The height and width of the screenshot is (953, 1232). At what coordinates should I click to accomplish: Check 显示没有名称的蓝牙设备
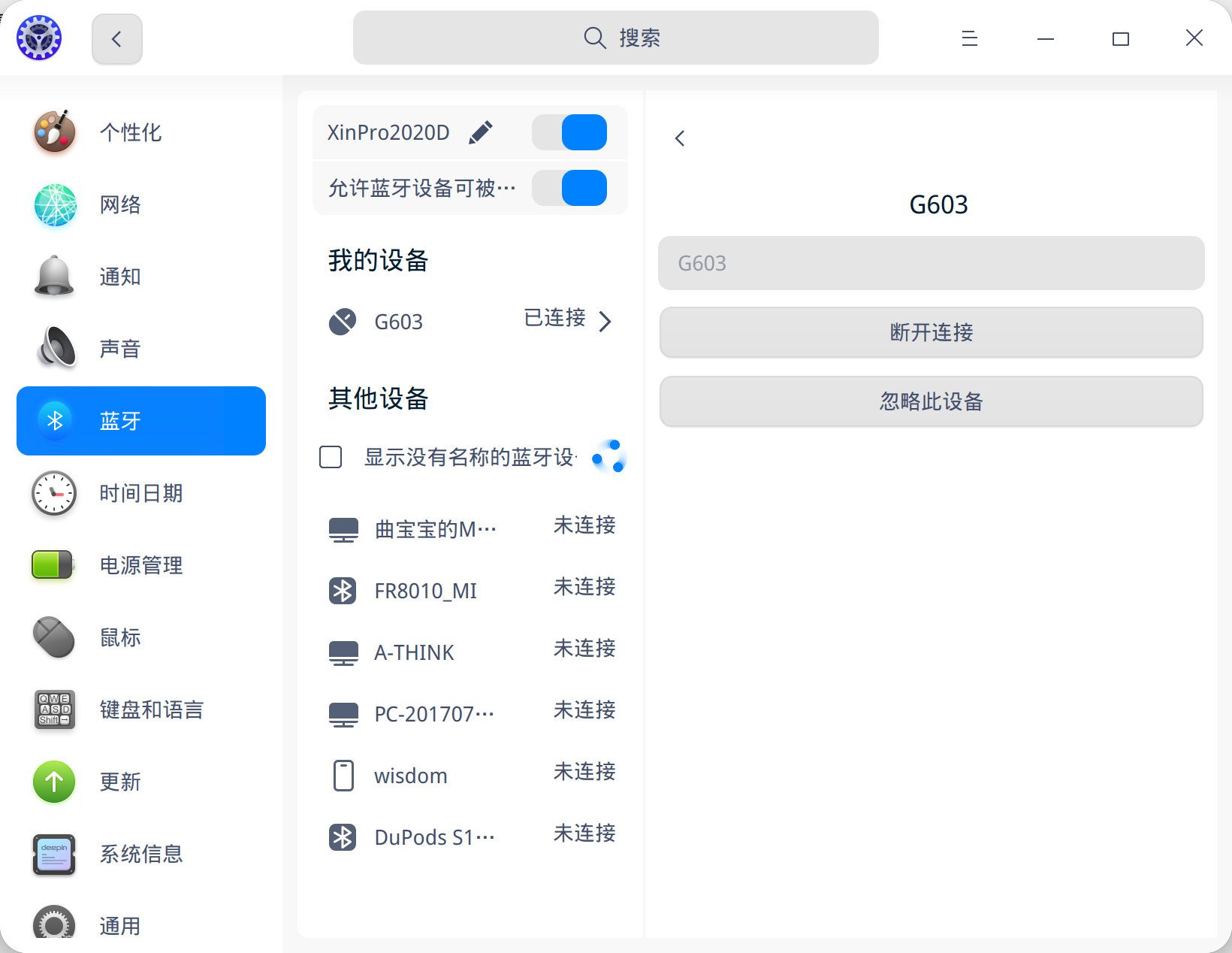(x=331, y=456)
